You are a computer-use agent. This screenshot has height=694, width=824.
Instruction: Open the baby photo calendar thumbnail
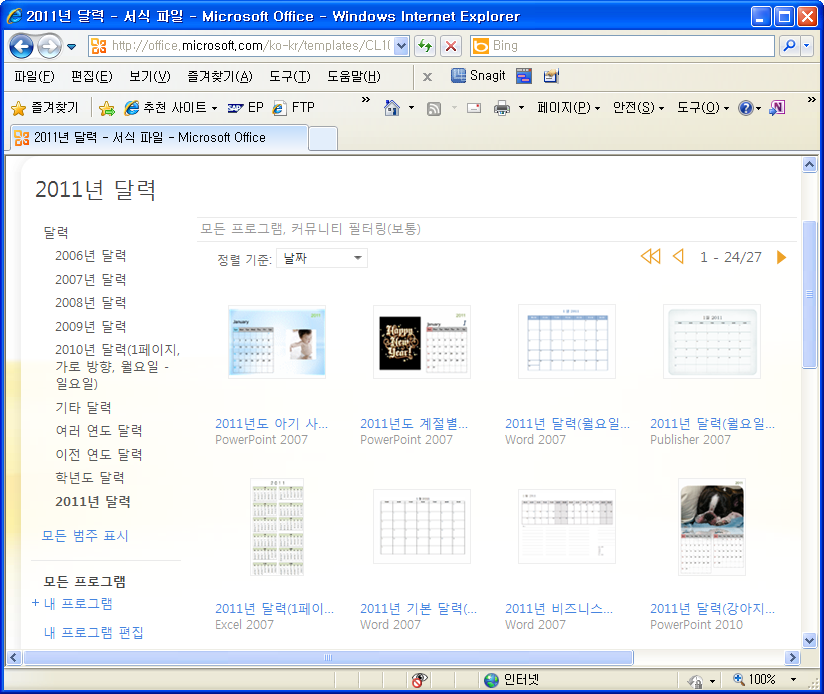pyautogui.click(x=277, y=342)
